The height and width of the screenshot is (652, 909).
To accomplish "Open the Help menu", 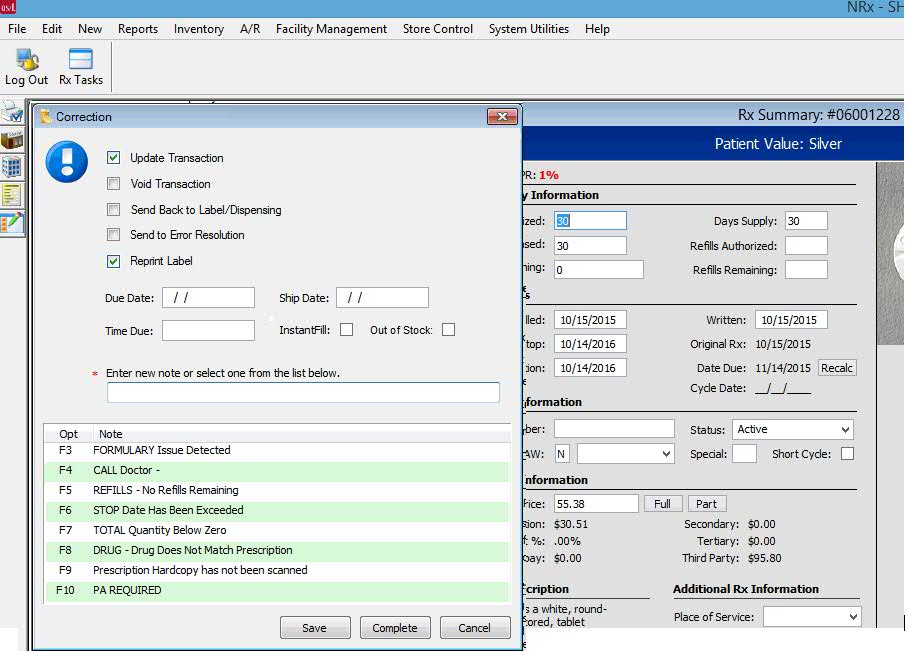I will (597, 29).
